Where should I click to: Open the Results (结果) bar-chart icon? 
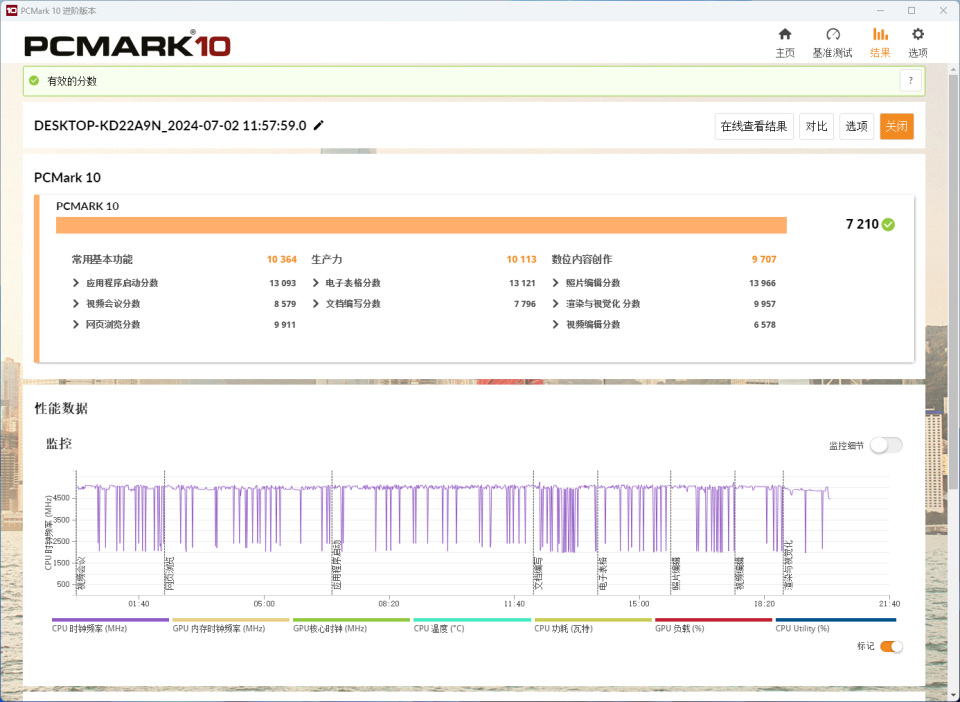click(880, 34)
